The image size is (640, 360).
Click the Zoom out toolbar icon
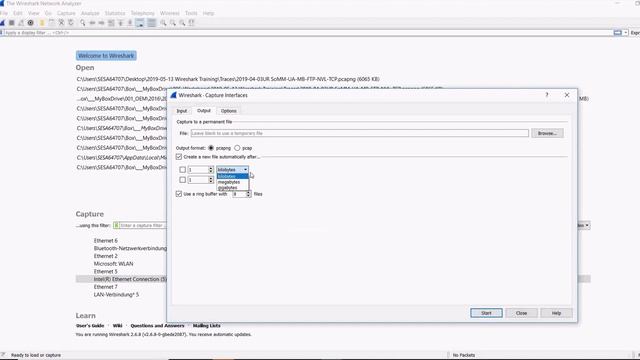[x=173, y=23]
